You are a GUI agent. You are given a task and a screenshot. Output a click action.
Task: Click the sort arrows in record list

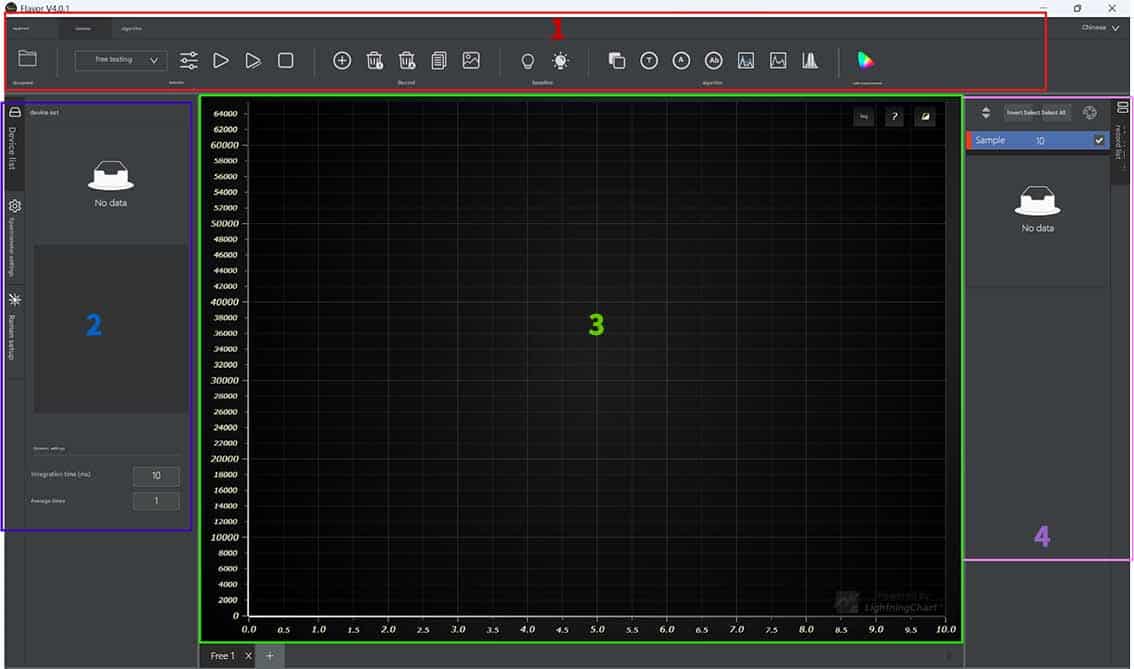pyautogui.click(x=985, y=113)
